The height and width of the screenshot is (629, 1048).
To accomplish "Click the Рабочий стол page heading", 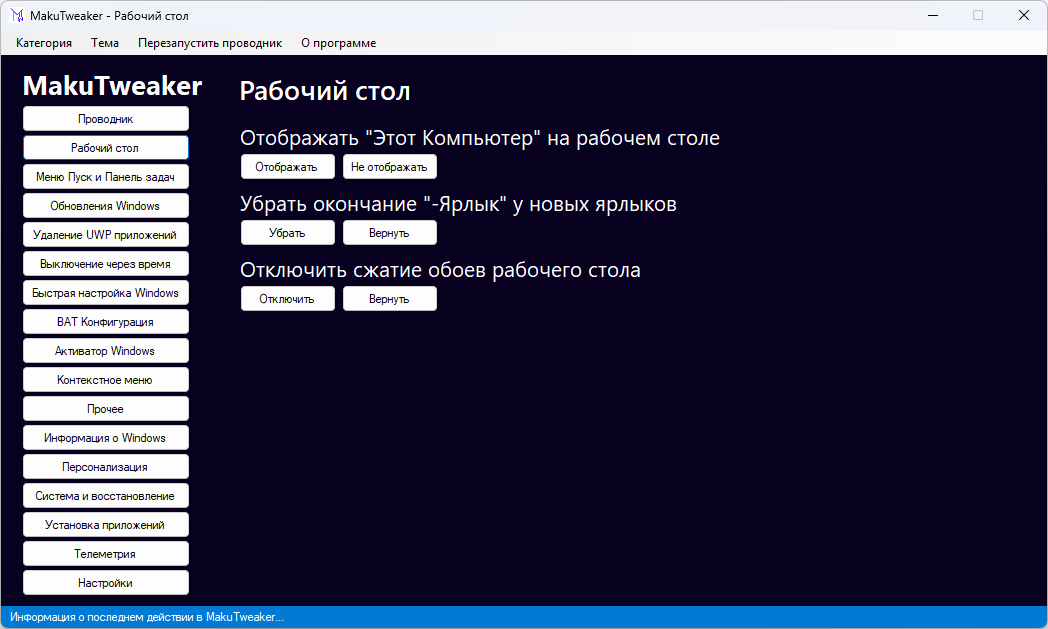I will [325, 92].
